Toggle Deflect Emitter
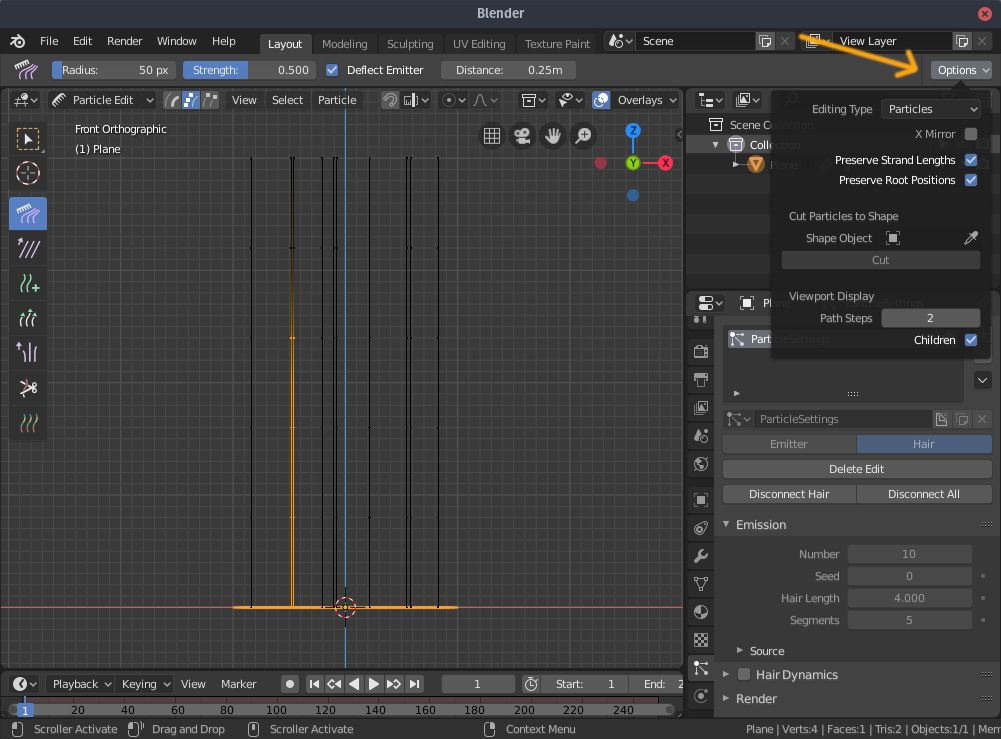 (x=331, y=69)
